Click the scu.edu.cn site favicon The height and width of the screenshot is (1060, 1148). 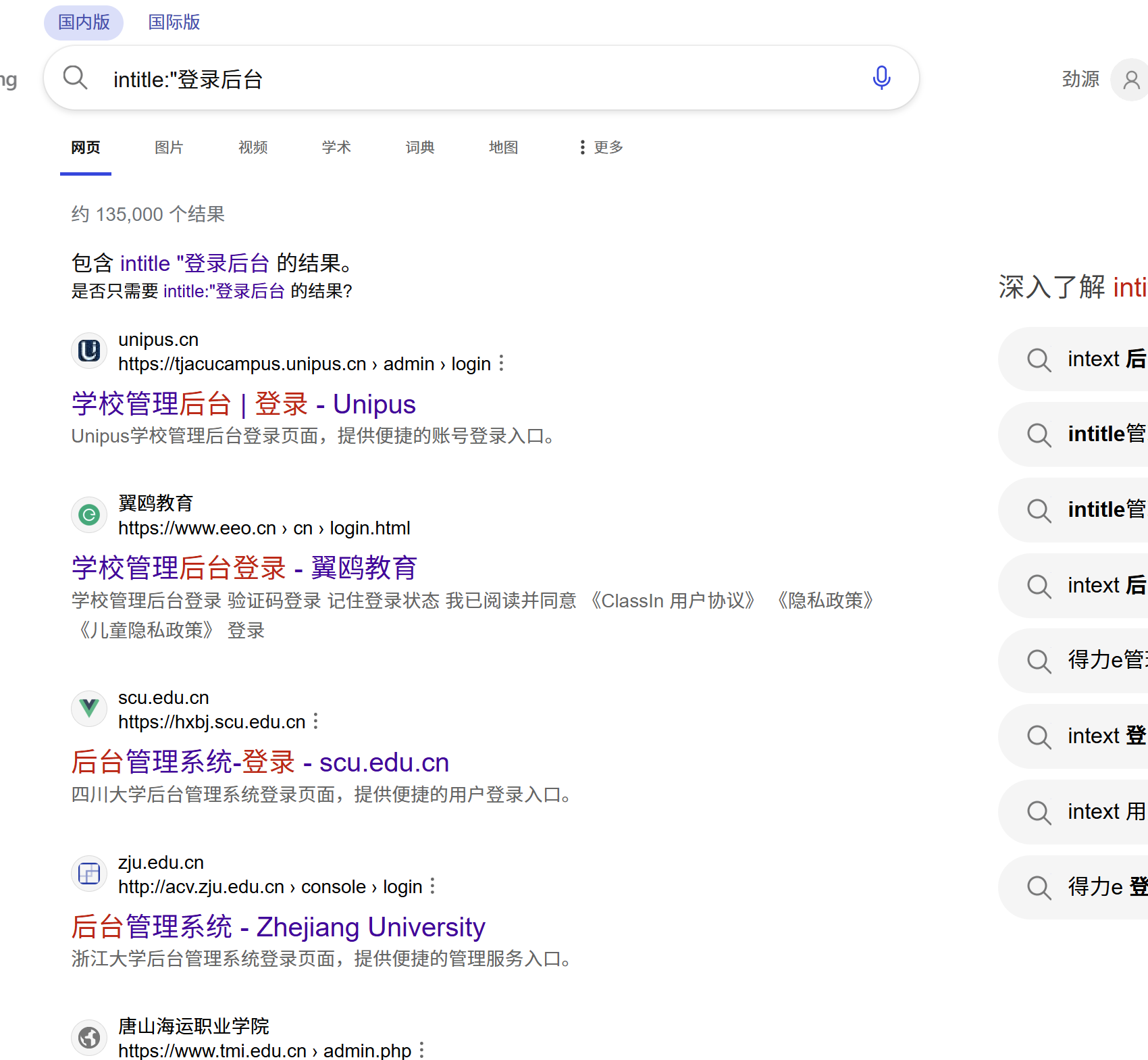click(x=89, y=709)
